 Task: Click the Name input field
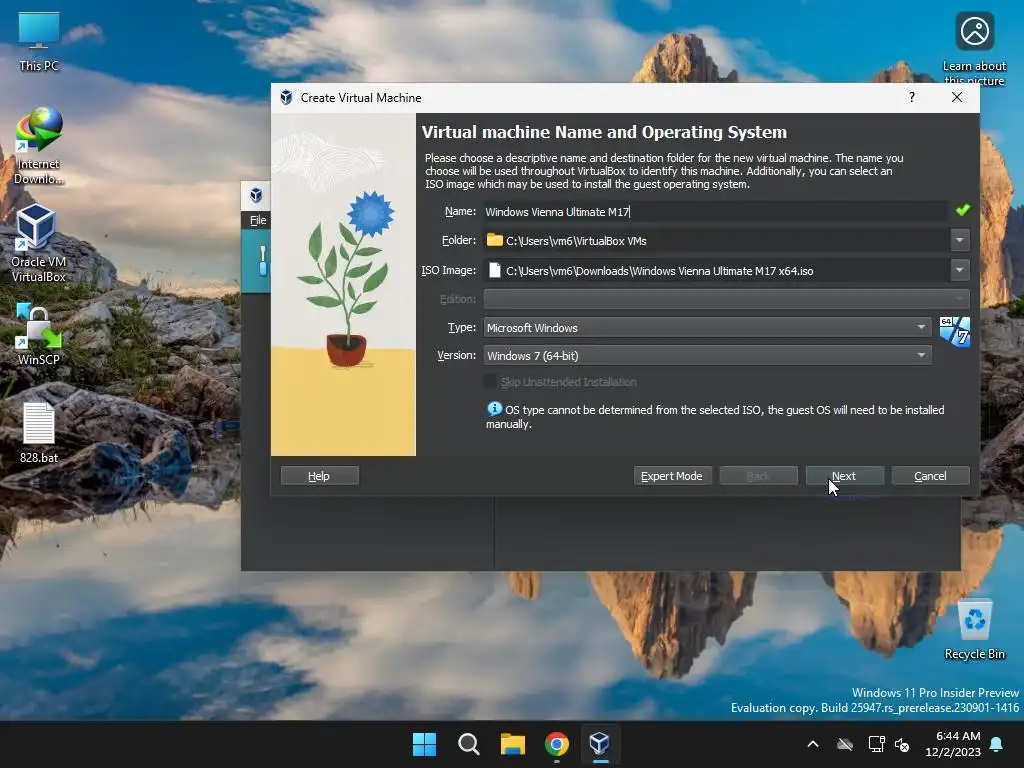pyautogui.click(x=715, y=212)
